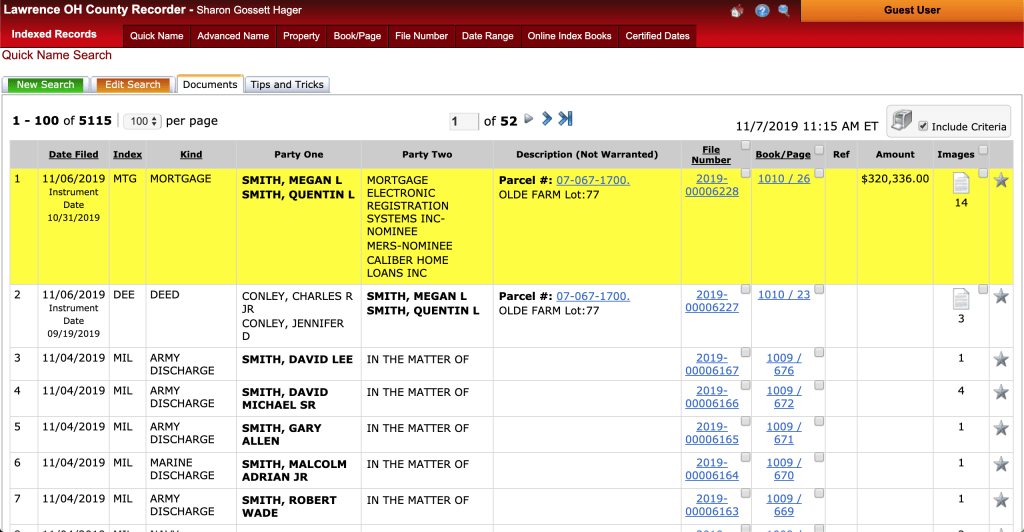Go to the next results page arrow
The image size is (1024, 532).
[528, 119]
